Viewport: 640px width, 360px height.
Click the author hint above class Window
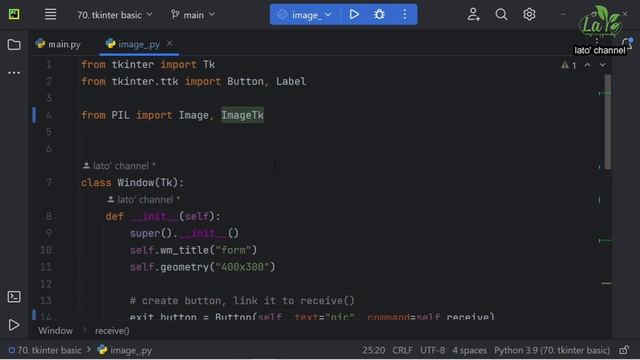119,166
